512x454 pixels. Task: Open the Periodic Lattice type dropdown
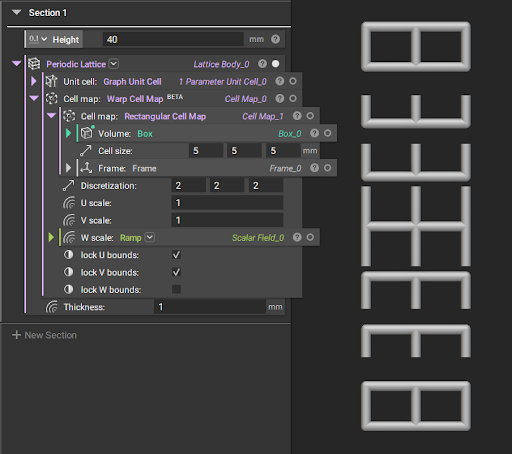point(114,64)
